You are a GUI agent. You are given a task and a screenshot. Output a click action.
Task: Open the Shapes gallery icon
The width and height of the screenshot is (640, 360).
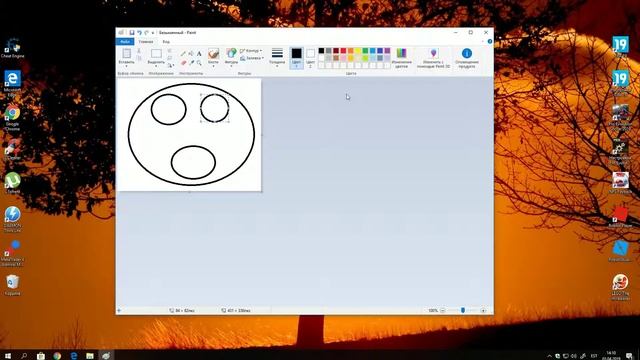[x=231, y=53]
